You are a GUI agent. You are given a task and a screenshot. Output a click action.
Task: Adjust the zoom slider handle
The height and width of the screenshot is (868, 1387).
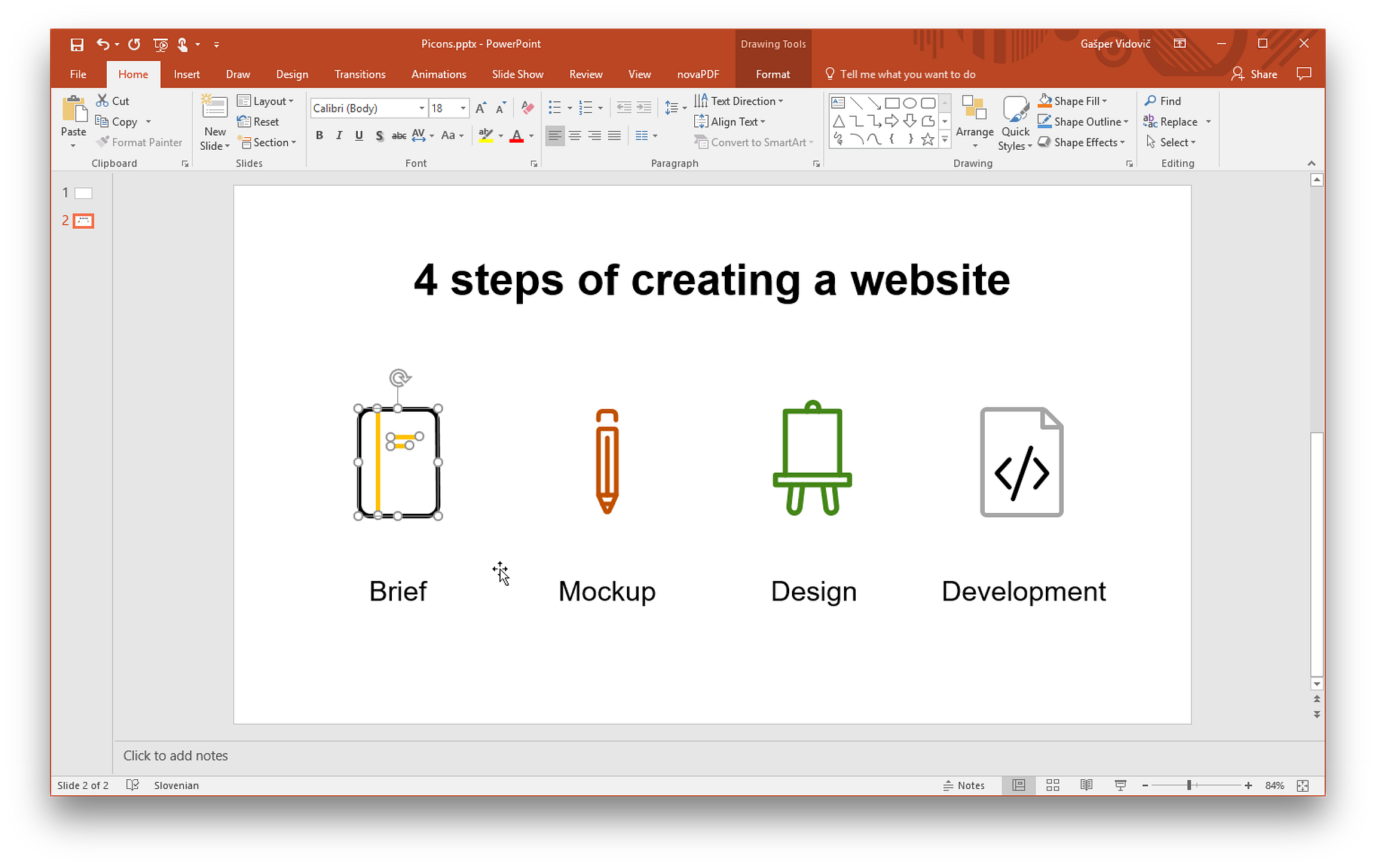[x=1189, y=785]
